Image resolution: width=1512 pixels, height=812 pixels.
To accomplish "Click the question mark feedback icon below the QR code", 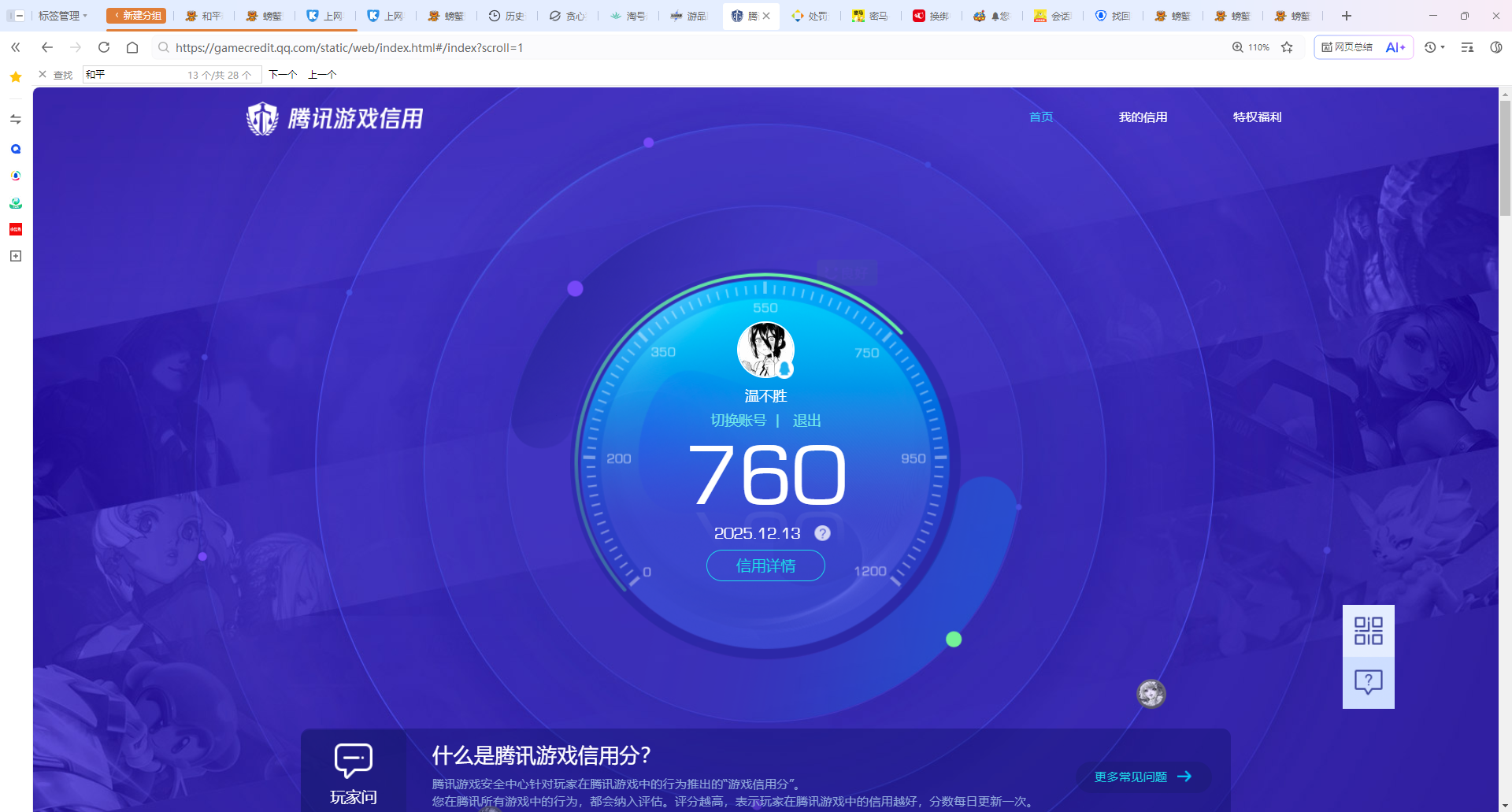I will (x=1369, y=682).
